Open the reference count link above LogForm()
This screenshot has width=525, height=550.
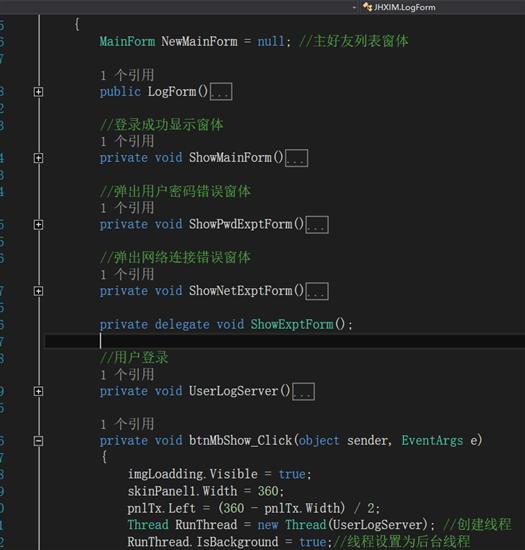[127, 75]
